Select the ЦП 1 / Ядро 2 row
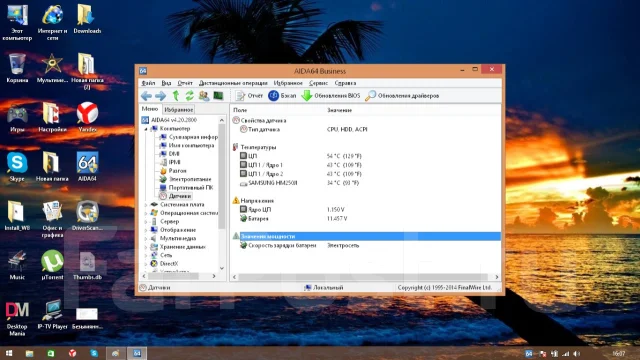Screen dimensions: 640x360 point(366,174)
